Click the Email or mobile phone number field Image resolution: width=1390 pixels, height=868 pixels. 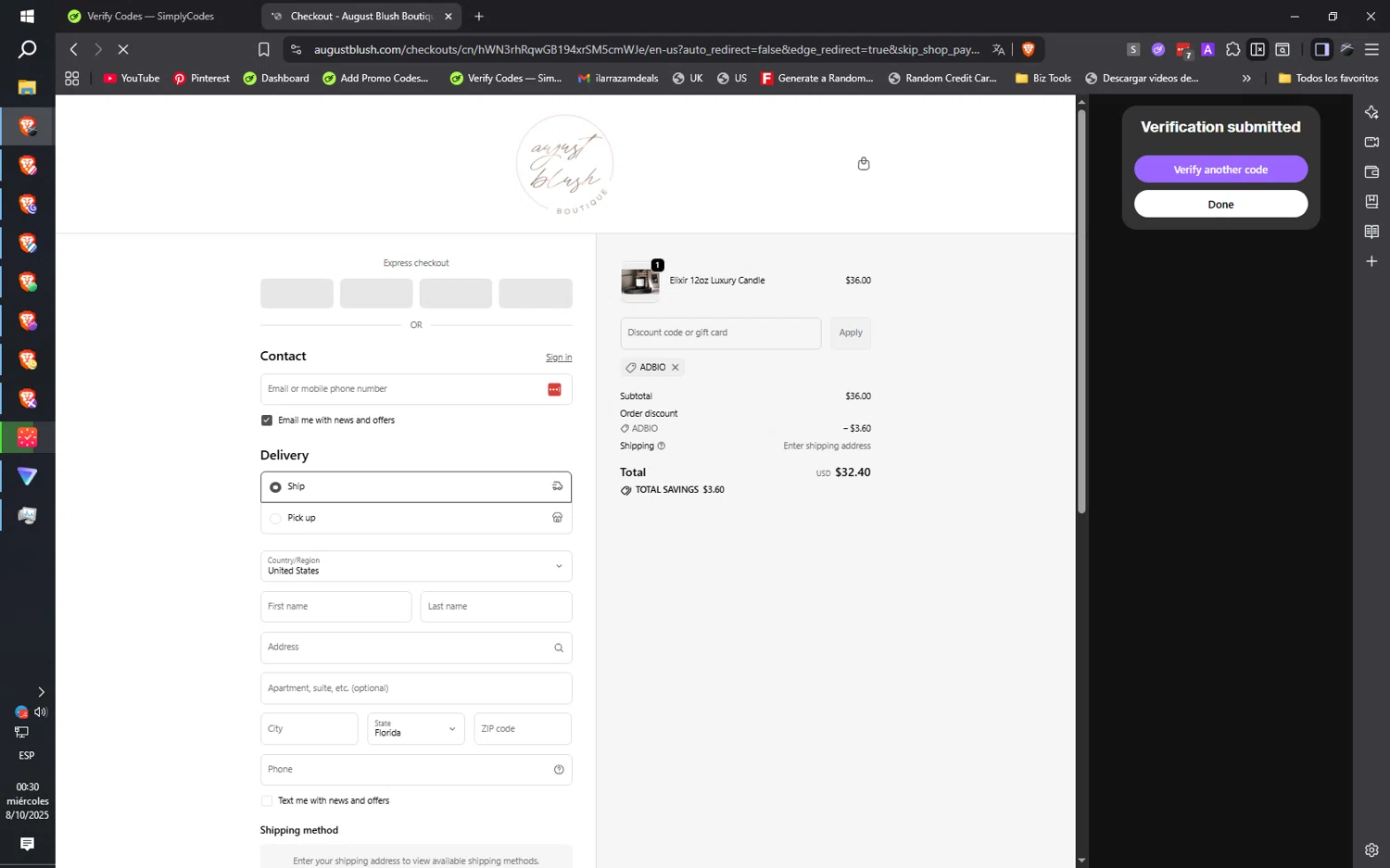coord(416,390)
